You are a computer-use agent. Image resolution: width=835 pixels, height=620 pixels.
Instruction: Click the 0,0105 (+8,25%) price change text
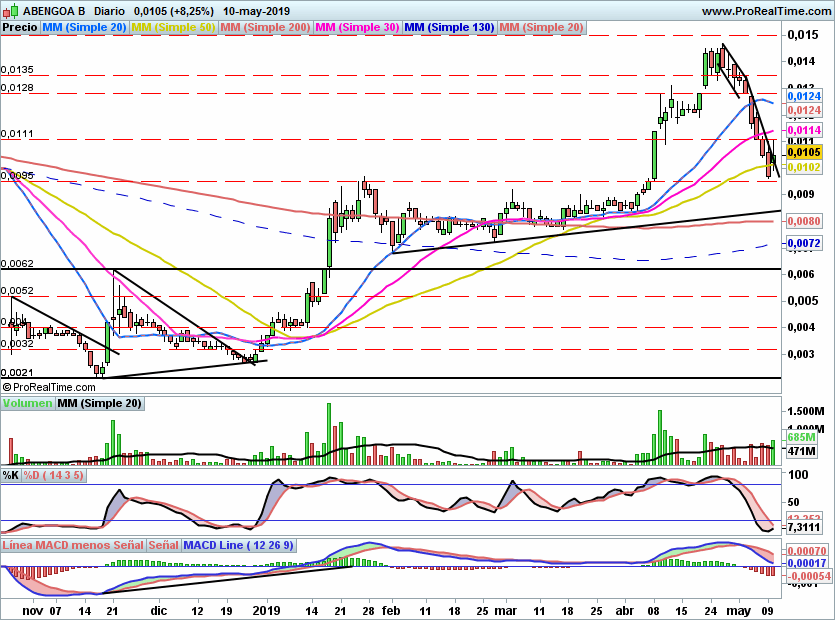(x=174, y=11)
